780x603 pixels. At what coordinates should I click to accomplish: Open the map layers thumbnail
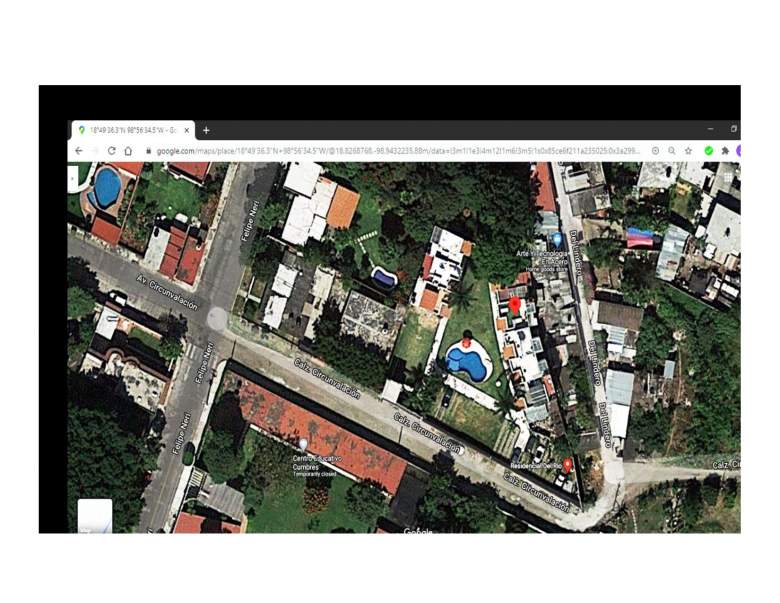pos(95,515)
